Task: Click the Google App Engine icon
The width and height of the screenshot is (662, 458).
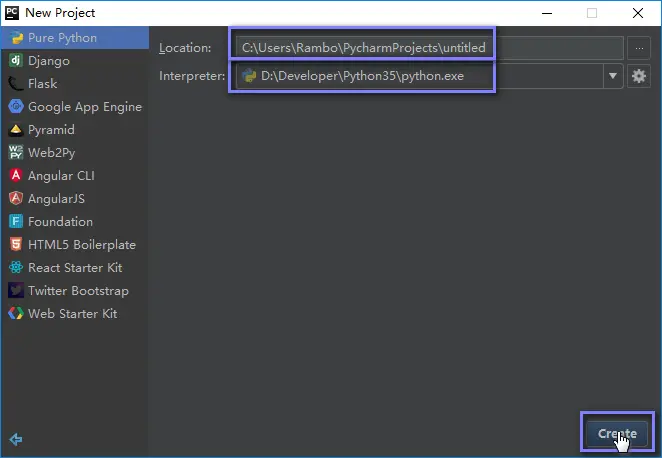Action: point(16,106)
